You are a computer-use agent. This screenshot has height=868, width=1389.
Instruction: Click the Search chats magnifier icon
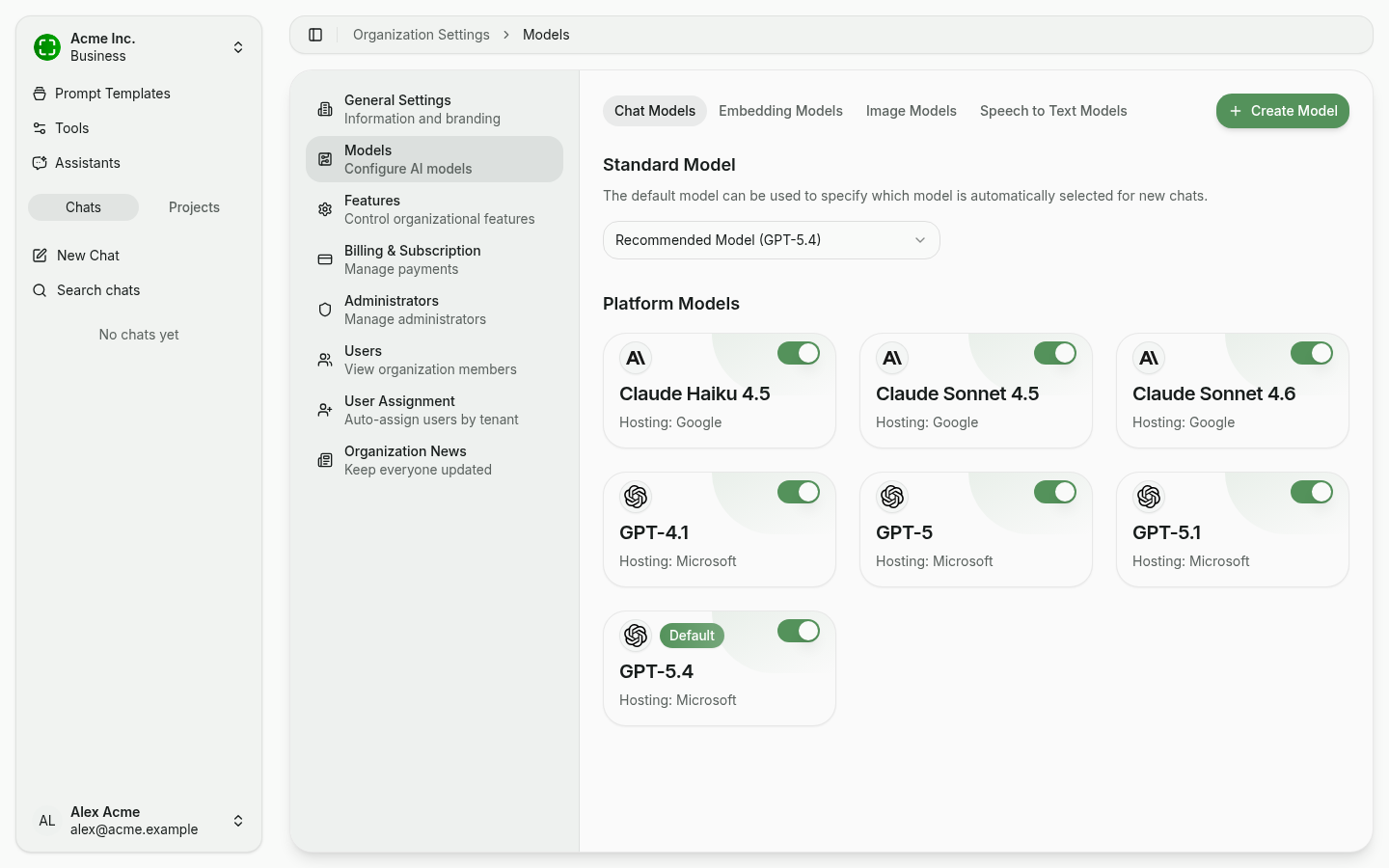(x=40, y=290)
